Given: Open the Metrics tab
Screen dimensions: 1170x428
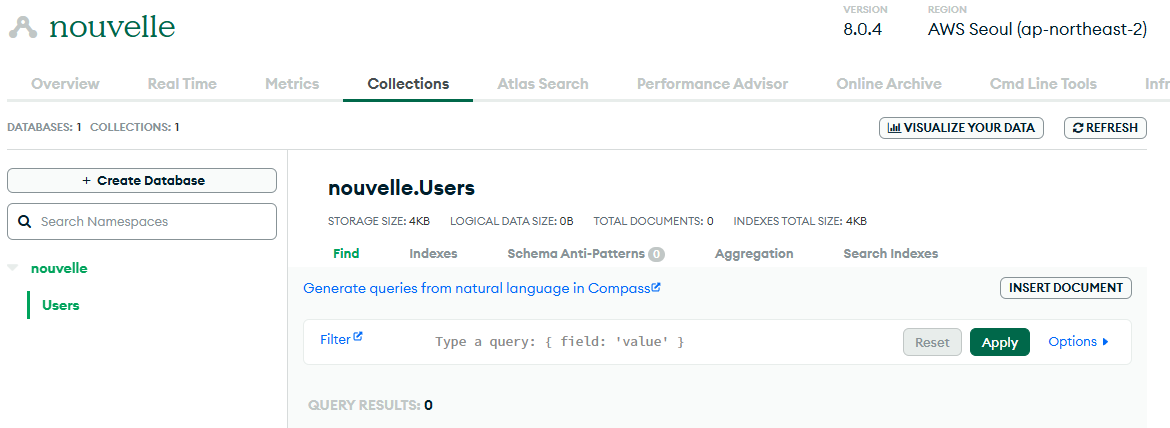Looking at the screenshot, I should (x=292, y=84).
